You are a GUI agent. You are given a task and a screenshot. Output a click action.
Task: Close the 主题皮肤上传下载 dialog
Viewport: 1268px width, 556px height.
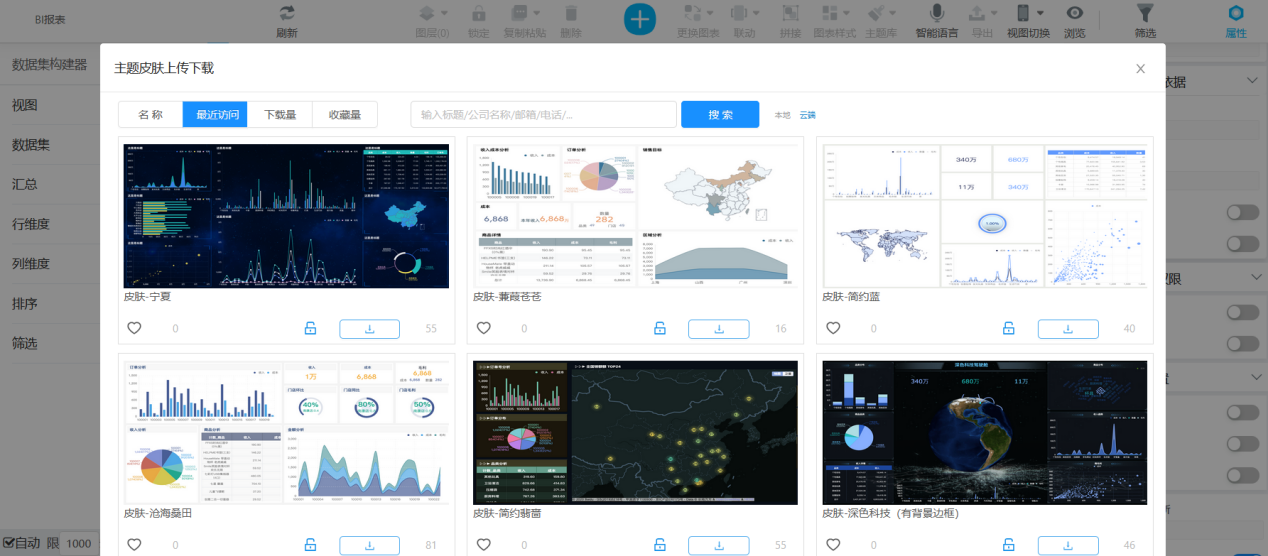[x=1140, y=69]
